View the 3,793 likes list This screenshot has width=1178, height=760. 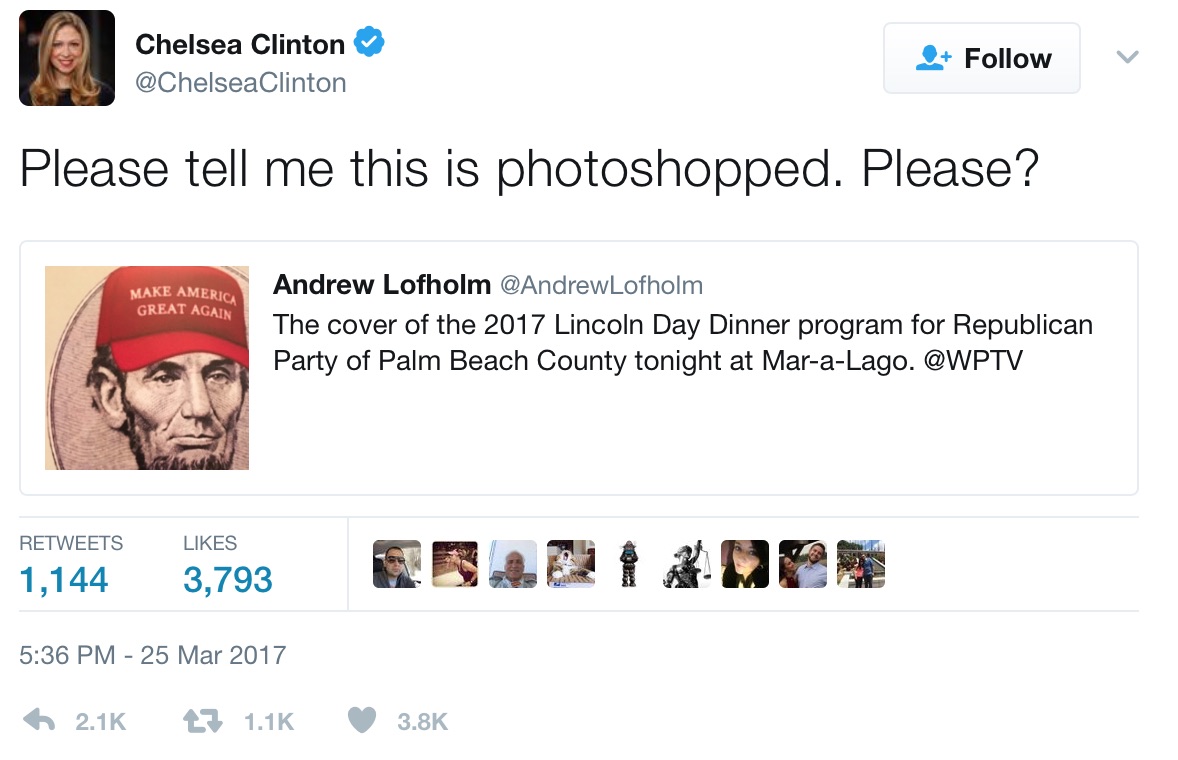(x=227, y=579)
